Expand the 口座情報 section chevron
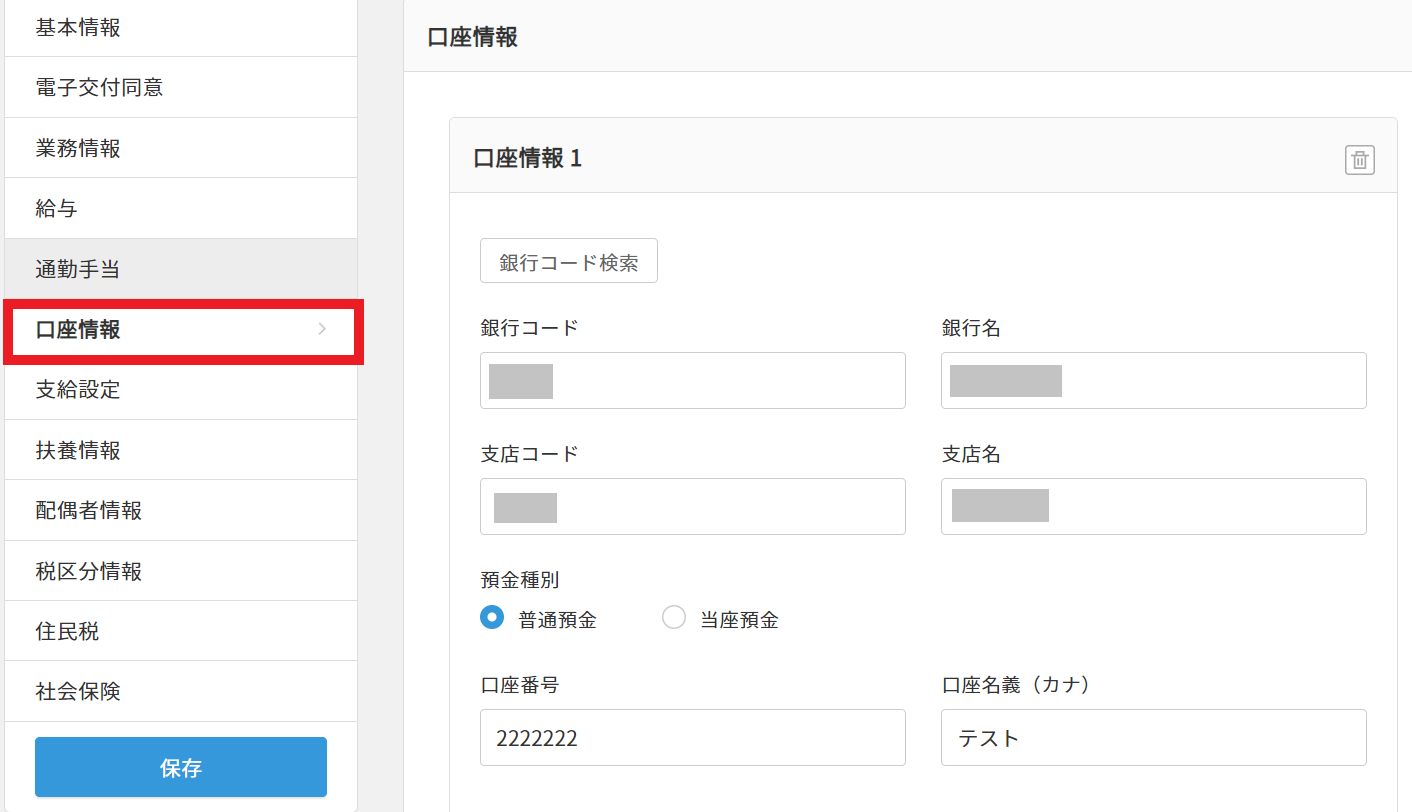1412x812 pixels. [x=322, y=330]
